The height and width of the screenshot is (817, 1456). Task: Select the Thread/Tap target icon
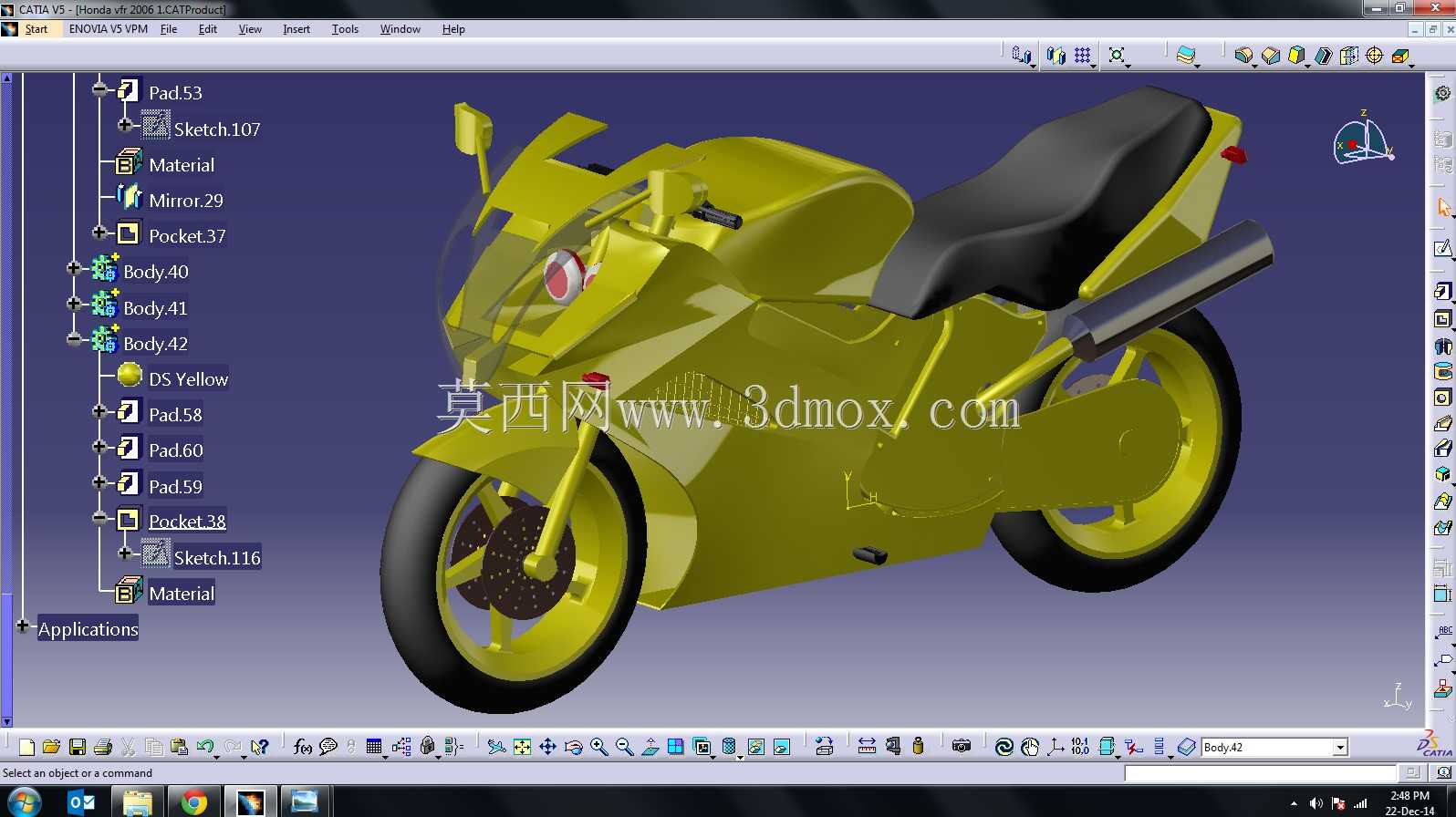[1375, 56]
